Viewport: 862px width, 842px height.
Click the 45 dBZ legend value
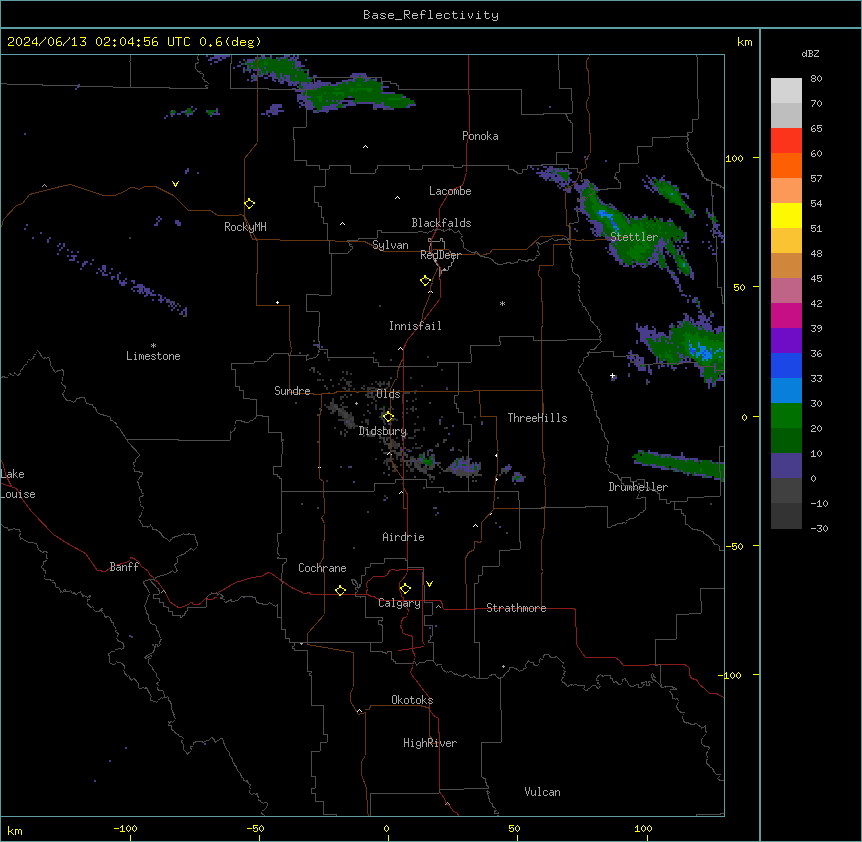(816, 278)
